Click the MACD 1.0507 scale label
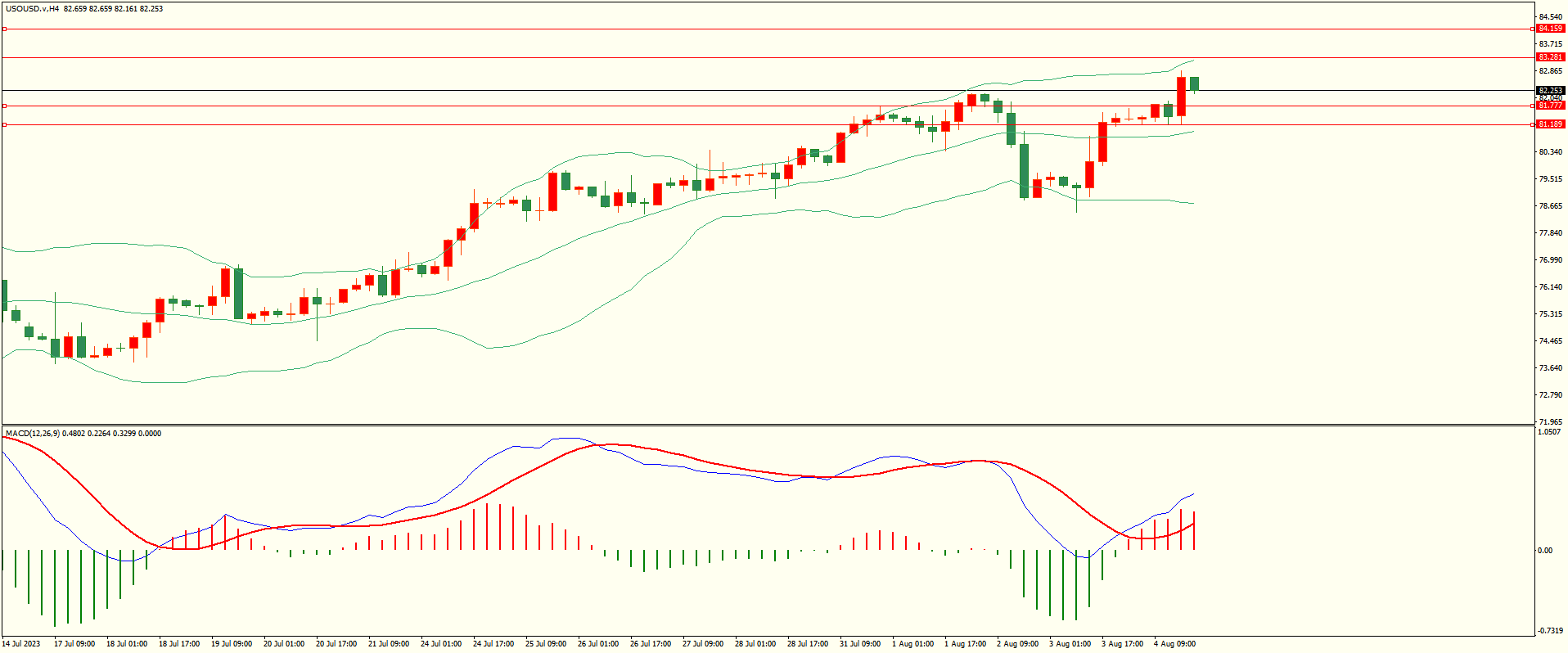This screenshot has height=653, width=1568. (x=1550, y=432)
